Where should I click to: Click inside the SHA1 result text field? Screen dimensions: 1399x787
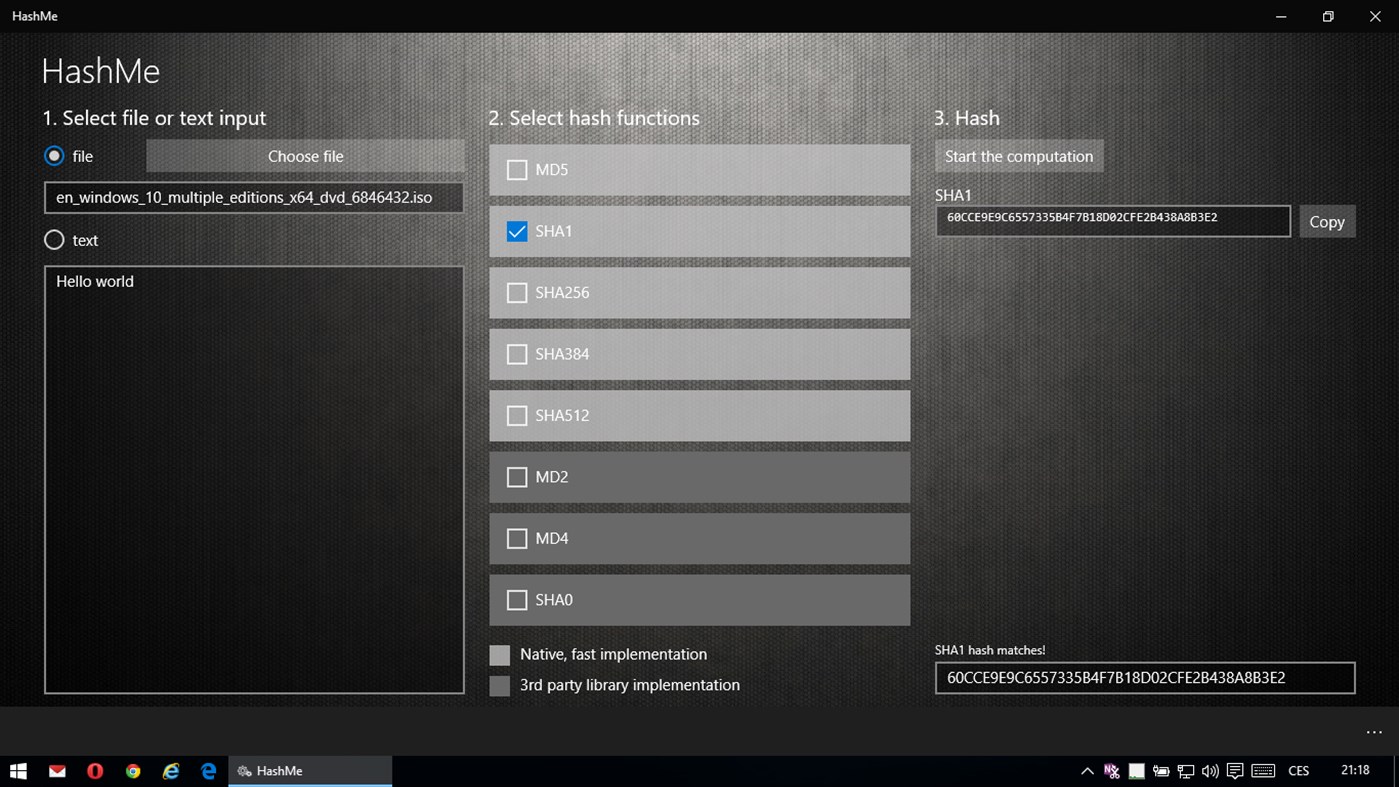[1112, 221]
